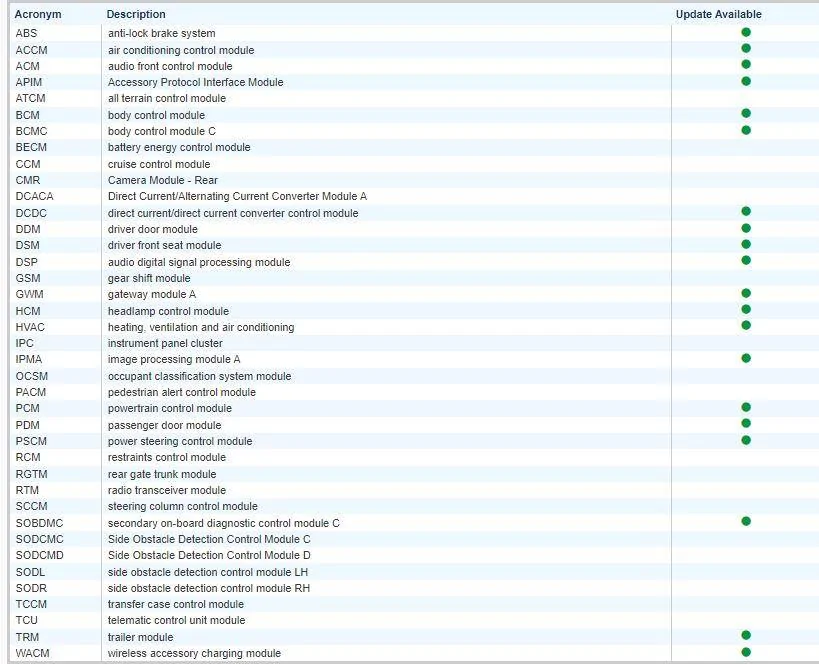Sort by the Acronym column header
This screenshot has height=664, width=819.
(x=38, y=14)
